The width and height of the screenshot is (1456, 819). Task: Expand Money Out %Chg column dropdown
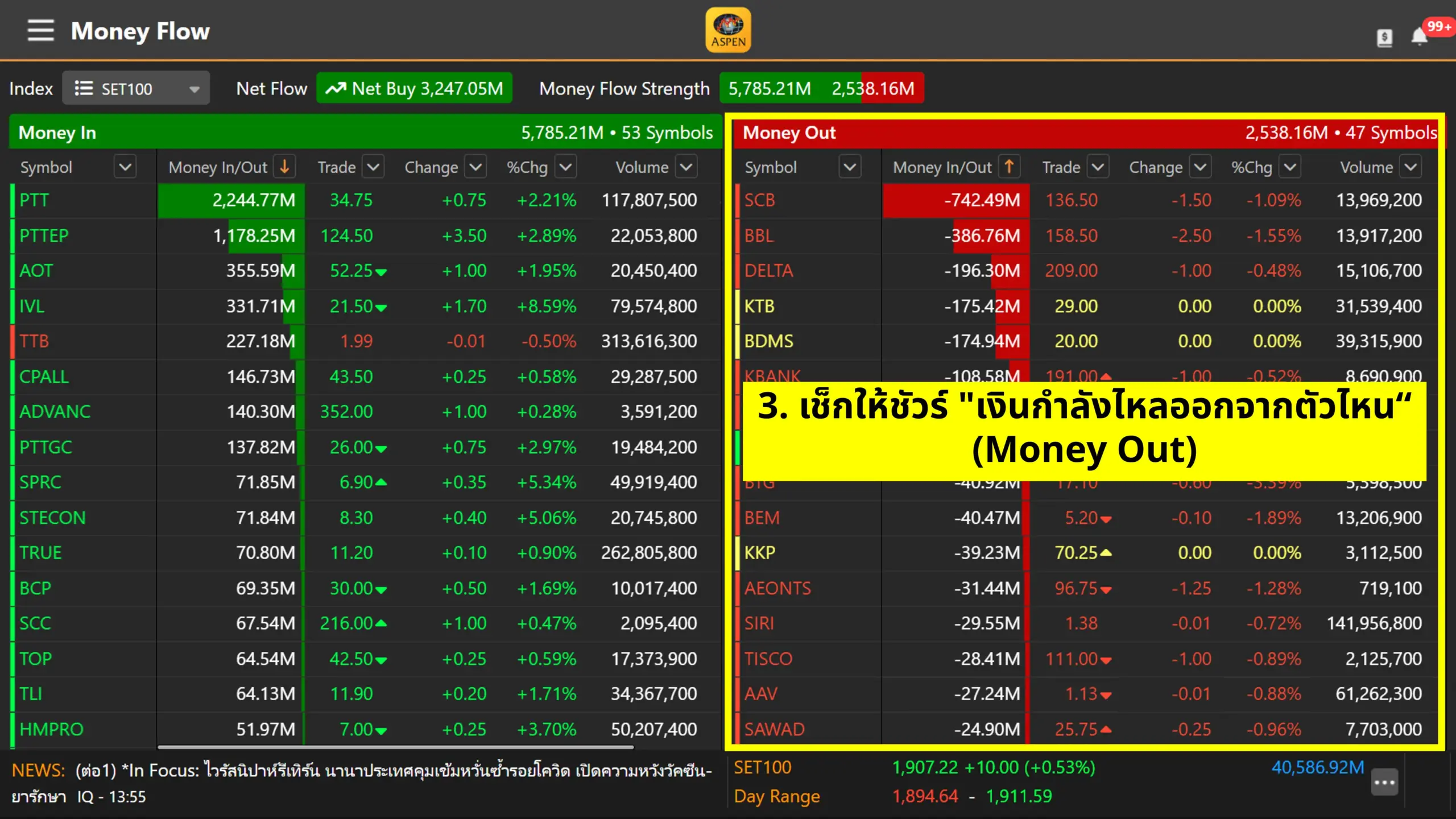(1290, 167)
